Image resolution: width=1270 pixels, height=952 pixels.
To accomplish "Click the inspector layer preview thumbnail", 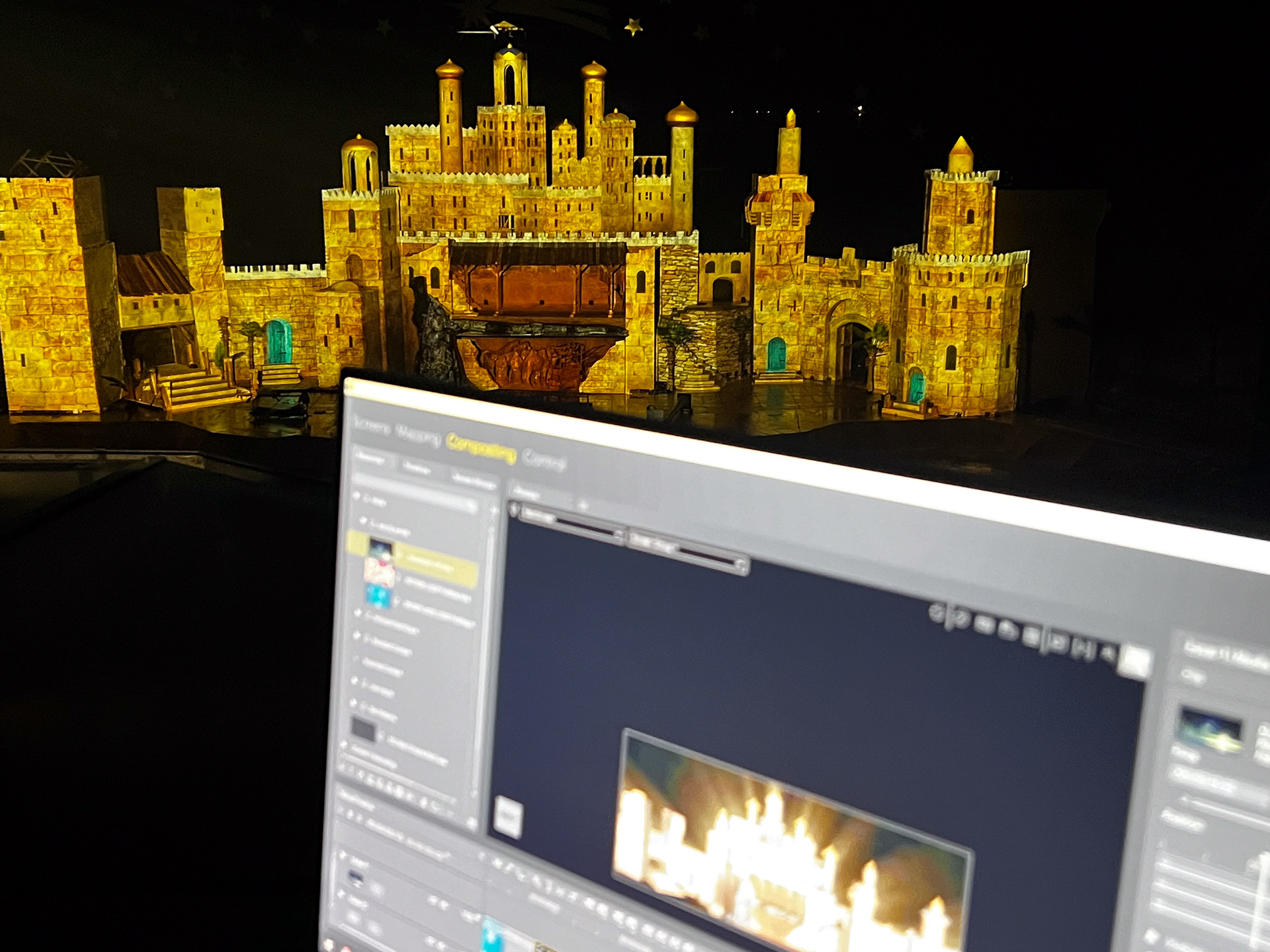I will 1210,729.
